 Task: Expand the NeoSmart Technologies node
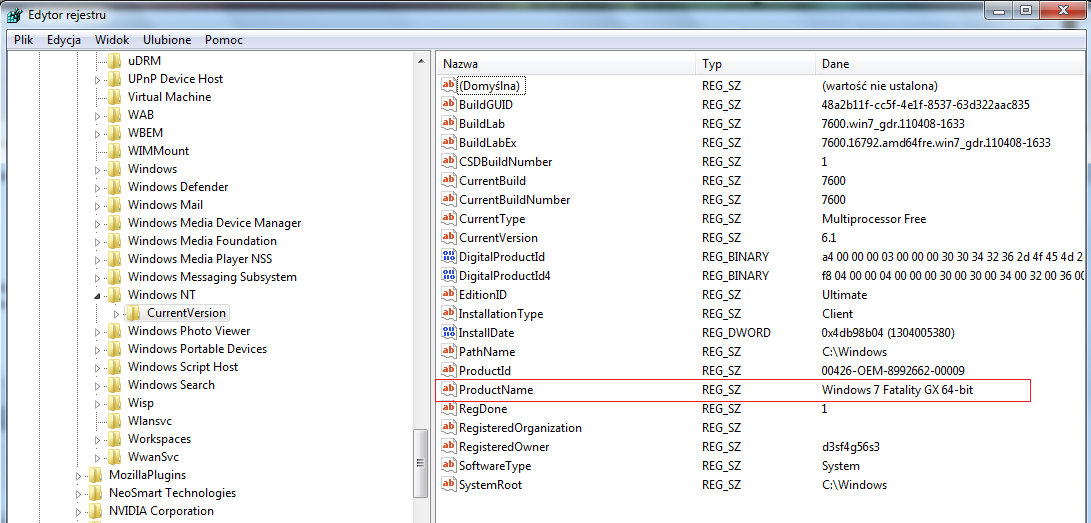coord(79,494)
